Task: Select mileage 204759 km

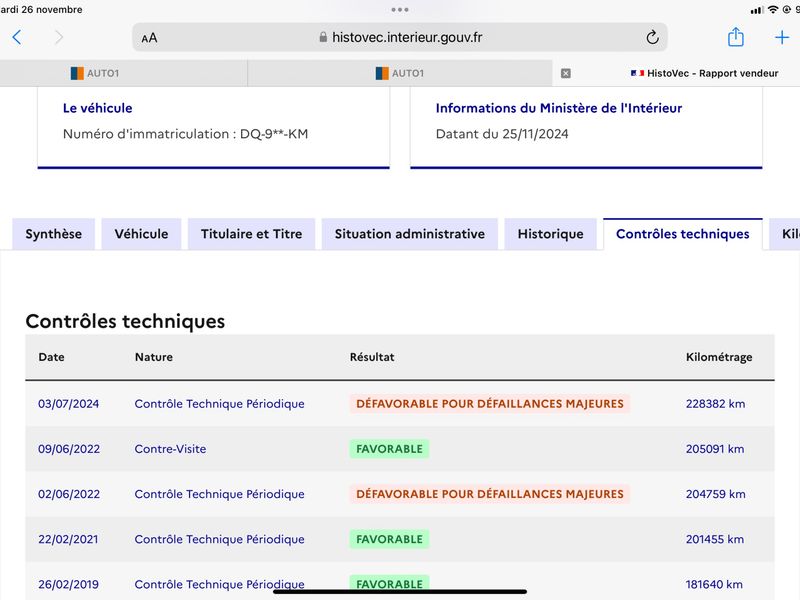Action: click(715, 494)
